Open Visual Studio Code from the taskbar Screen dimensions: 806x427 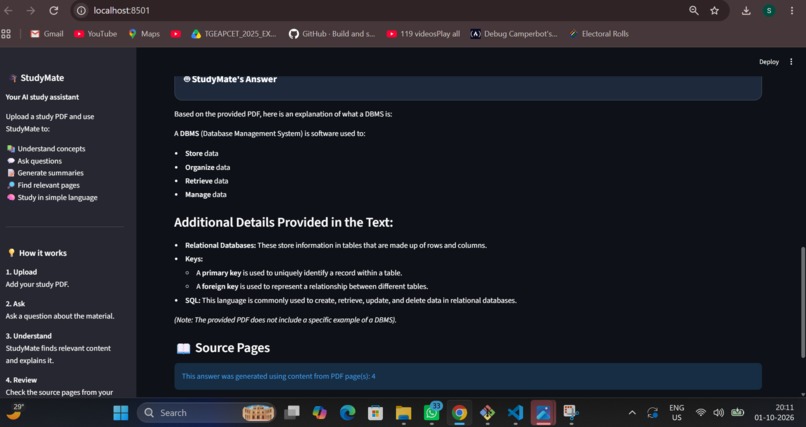pyautogui.click(x=515, y=413)
